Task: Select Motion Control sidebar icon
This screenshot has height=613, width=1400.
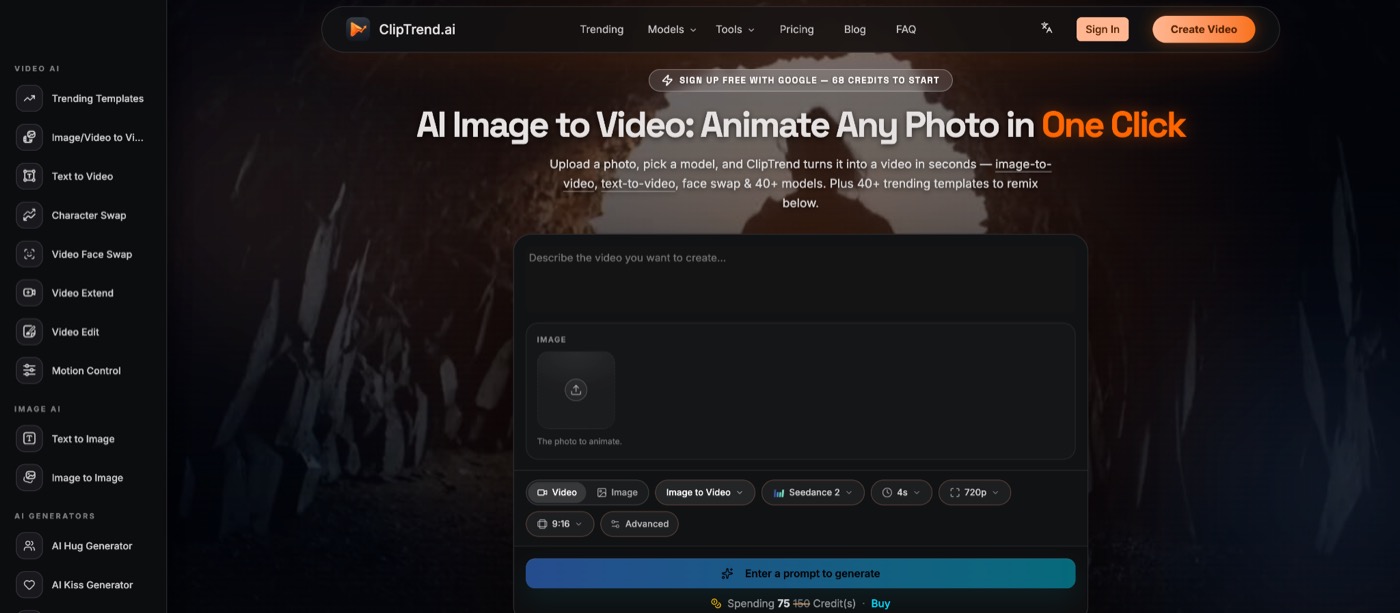Action: pos(29,371)
